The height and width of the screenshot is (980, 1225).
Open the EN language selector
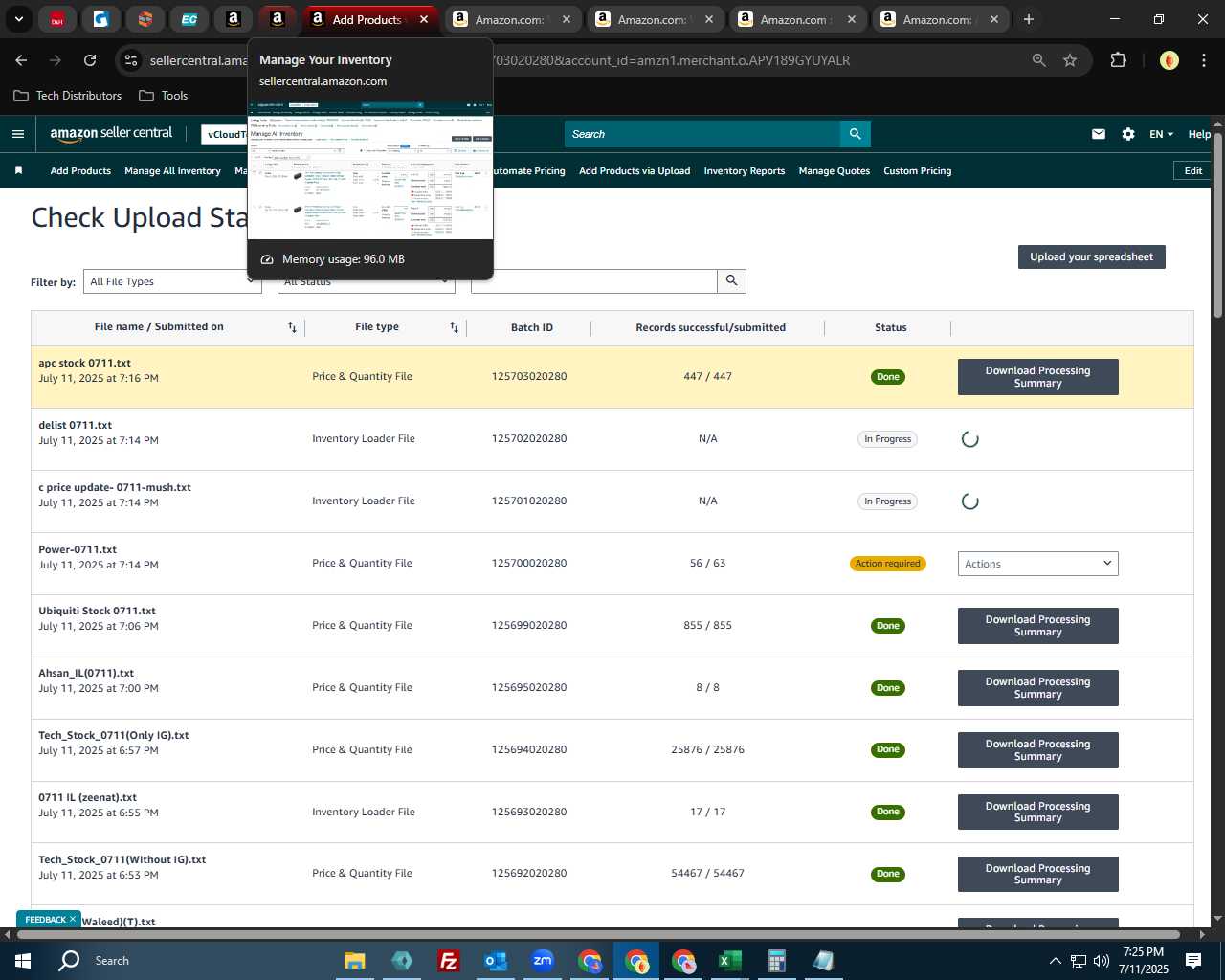point(1161,134)
